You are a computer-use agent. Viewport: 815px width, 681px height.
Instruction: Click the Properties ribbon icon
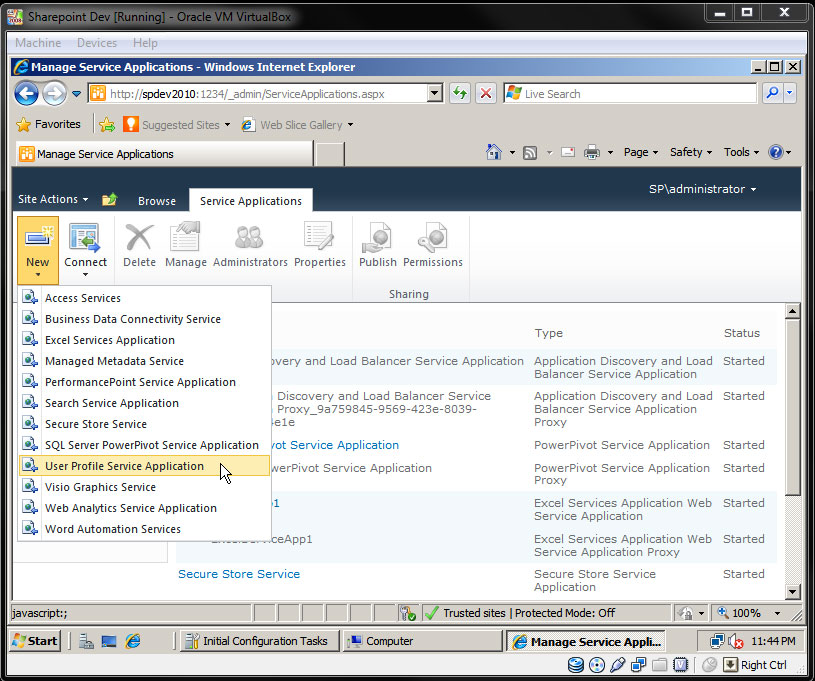click(319, 237)
